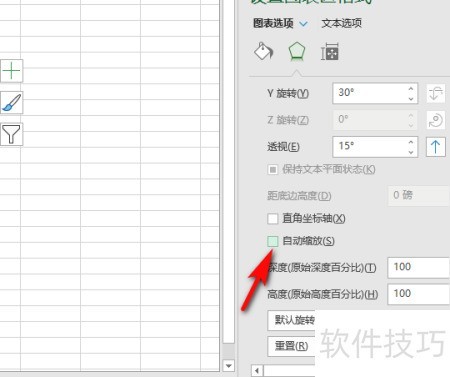Click the Y rotation flip icon button
Screen dimensions: 450x377
tap(436, 93)
